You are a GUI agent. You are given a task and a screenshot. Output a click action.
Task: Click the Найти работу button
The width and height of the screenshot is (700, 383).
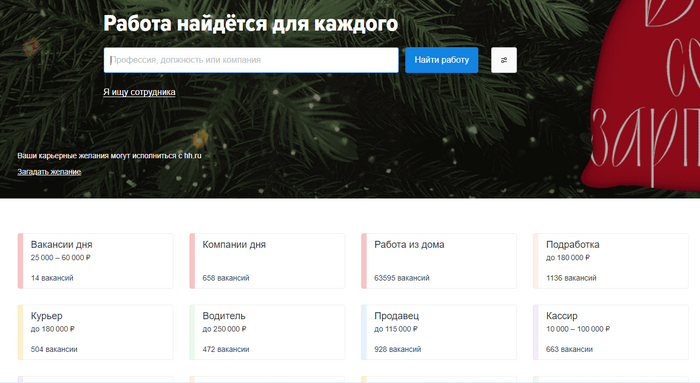coord(442,60)
